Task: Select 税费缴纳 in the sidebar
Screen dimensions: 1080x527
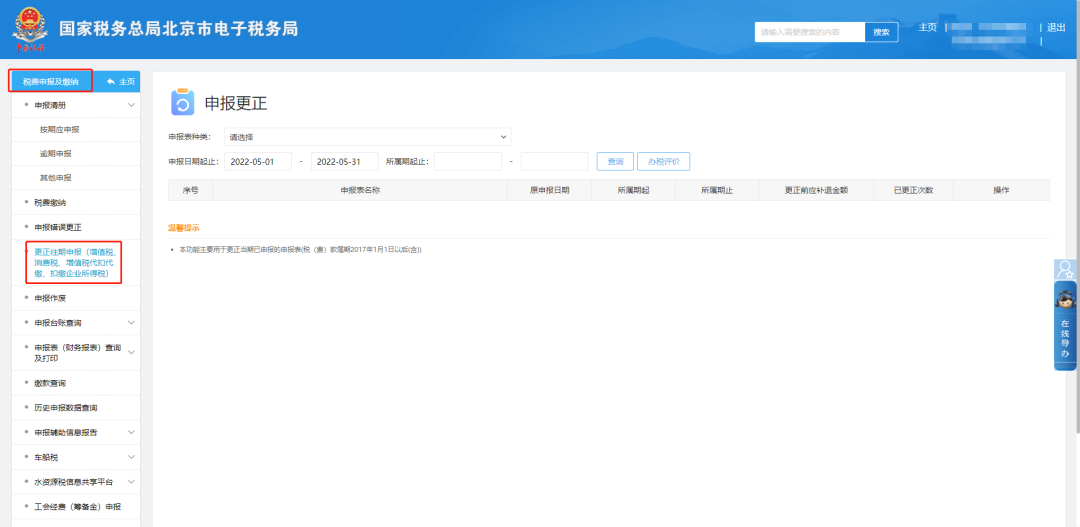Action: 50,203
